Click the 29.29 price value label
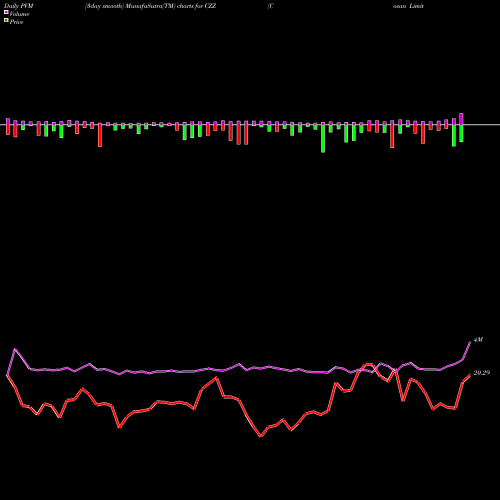The image size is (500, 500). pyautogui.click(x=482, y=373)
